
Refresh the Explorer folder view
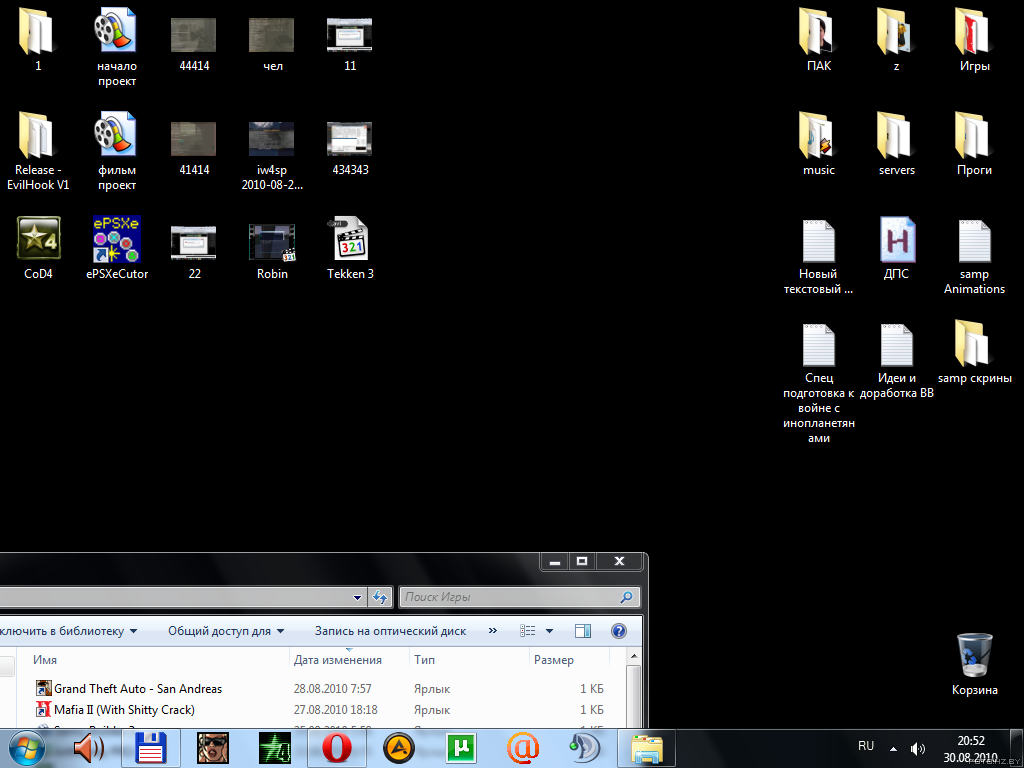(380, 597)
